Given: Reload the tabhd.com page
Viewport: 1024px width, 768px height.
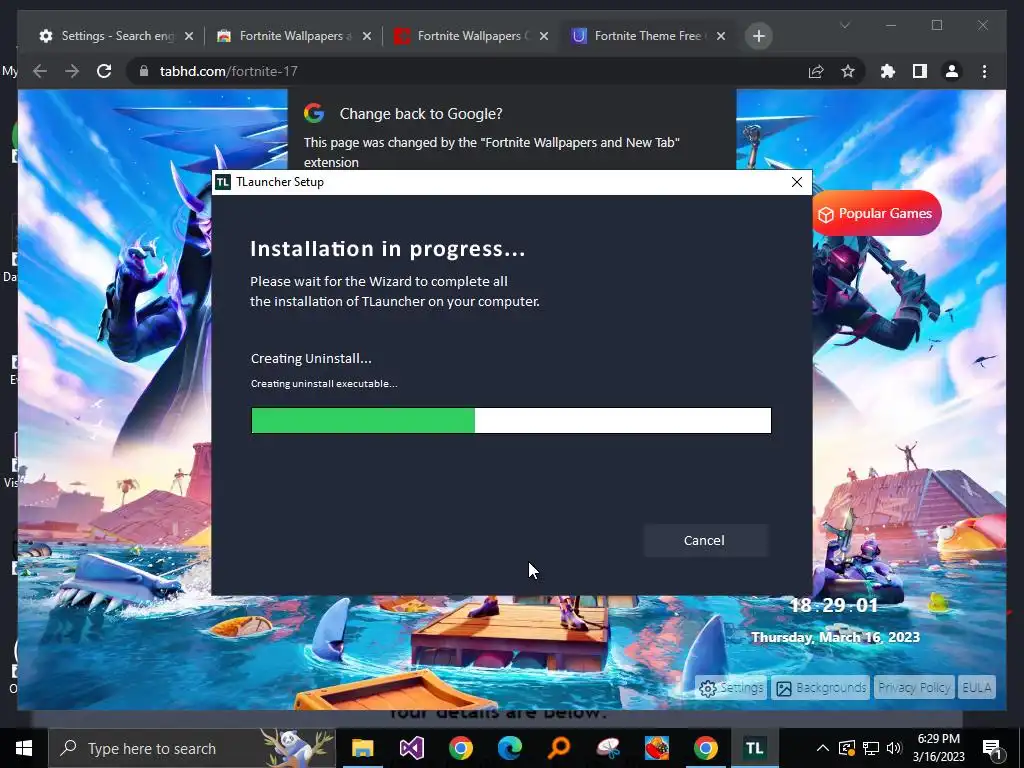Looking at the screenshot, I should click(x=104, y=71).
